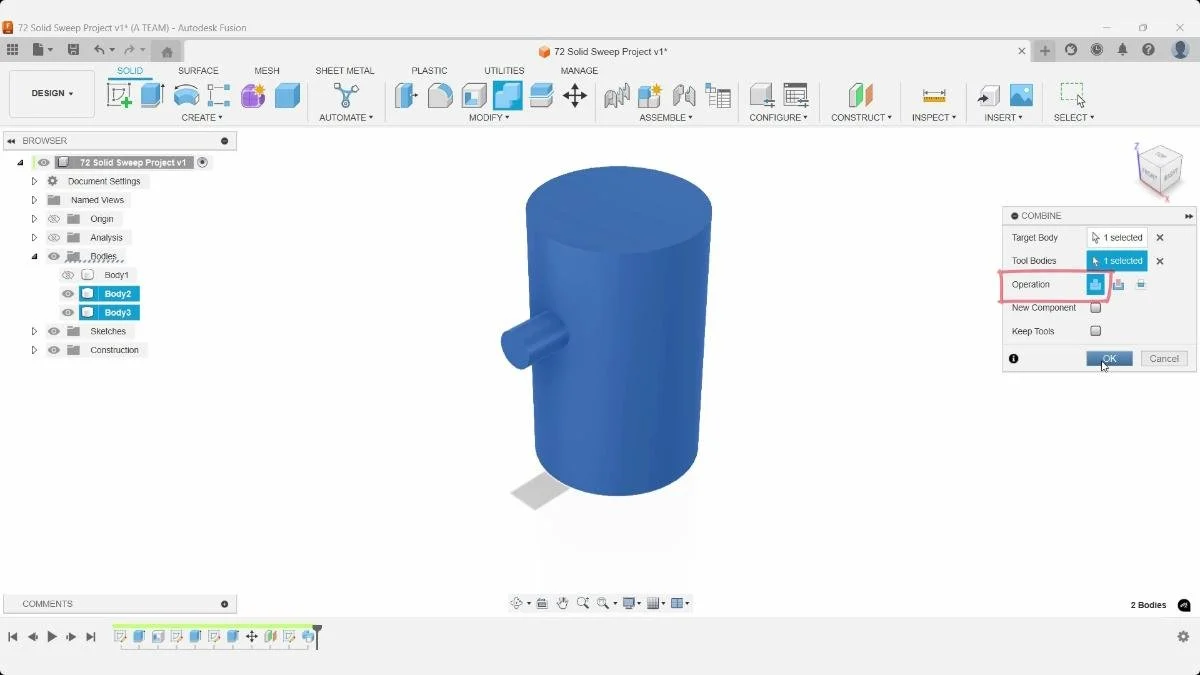Switch to the MANAGE tab

pyautogui.click(x=579, y=71)
